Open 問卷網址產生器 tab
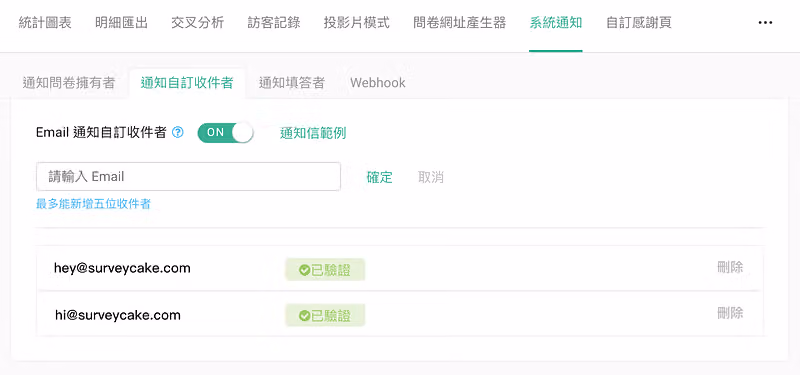Screen dimensions: 800x375 point(460,23)
